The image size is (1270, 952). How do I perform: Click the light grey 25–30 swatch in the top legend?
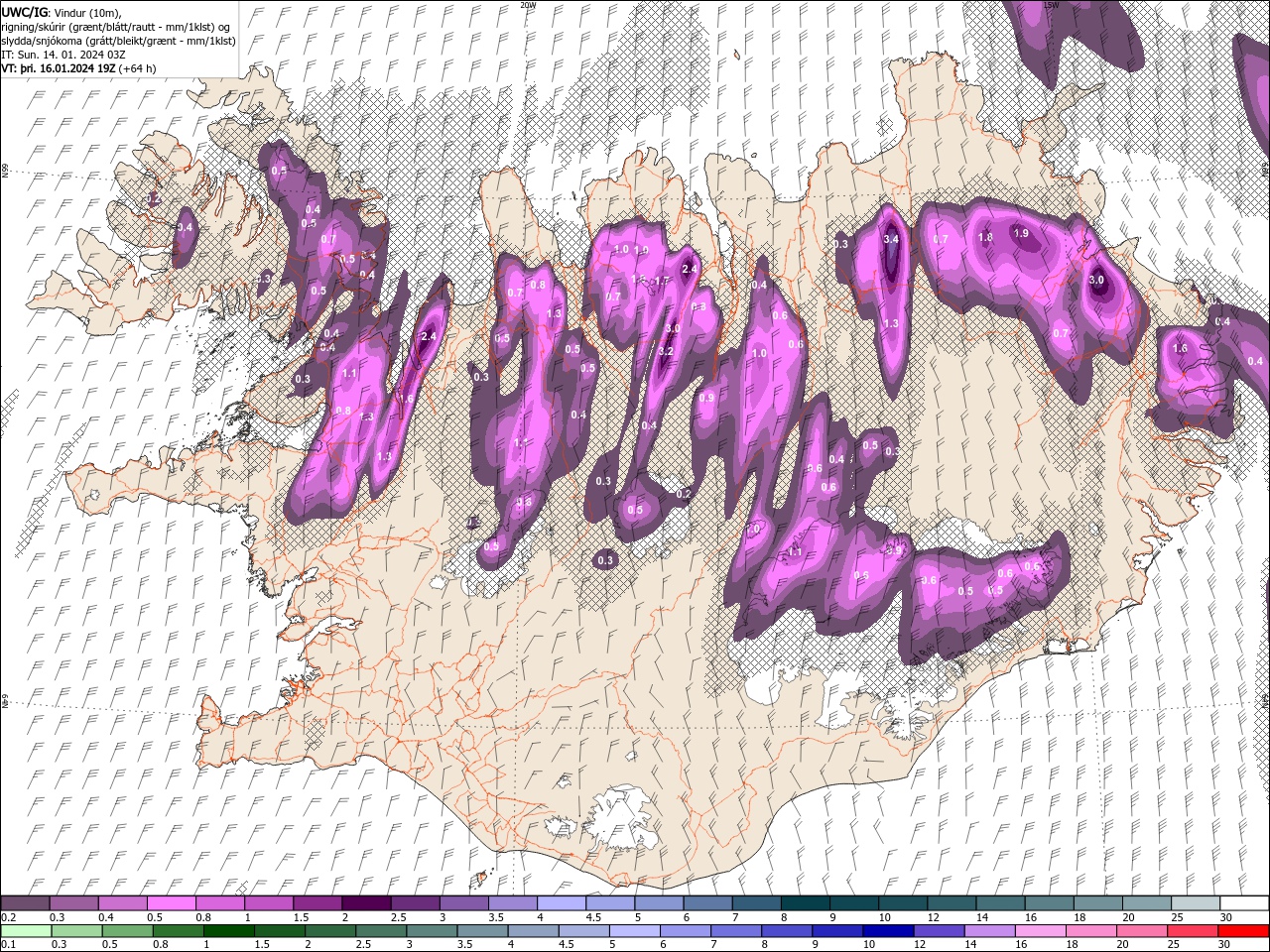click(x=1195, y=903)
